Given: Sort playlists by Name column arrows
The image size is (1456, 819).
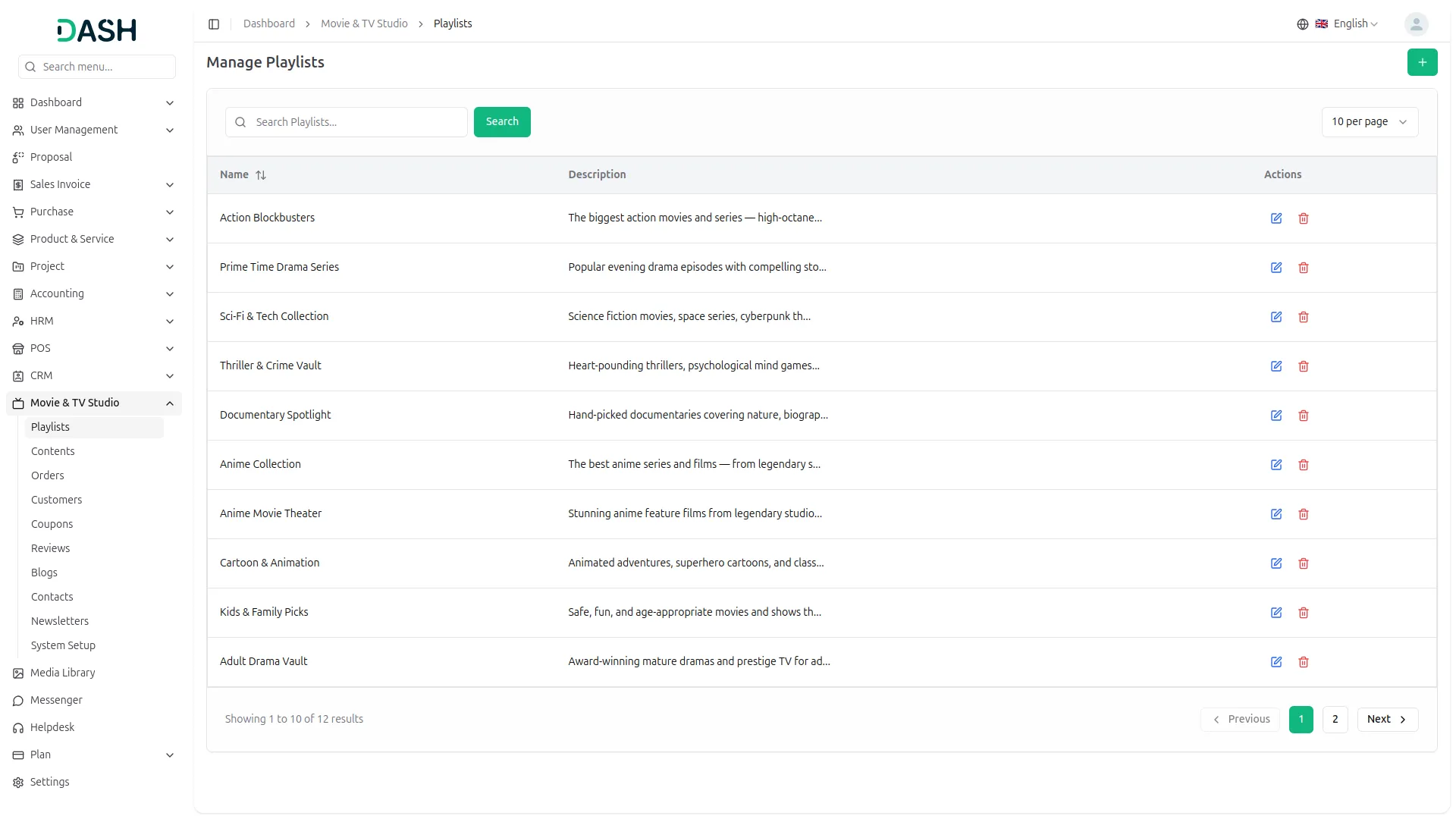Looking at the screenshot, I should [261, 175].
